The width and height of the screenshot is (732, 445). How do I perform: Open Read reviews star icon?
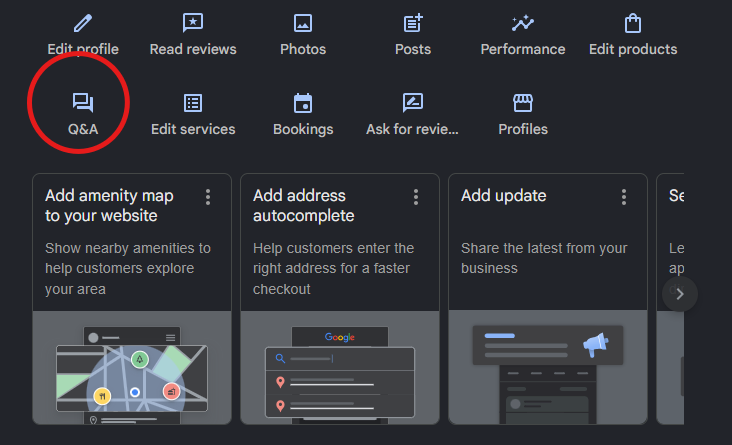pyautogui.click(x=193, y=23)
